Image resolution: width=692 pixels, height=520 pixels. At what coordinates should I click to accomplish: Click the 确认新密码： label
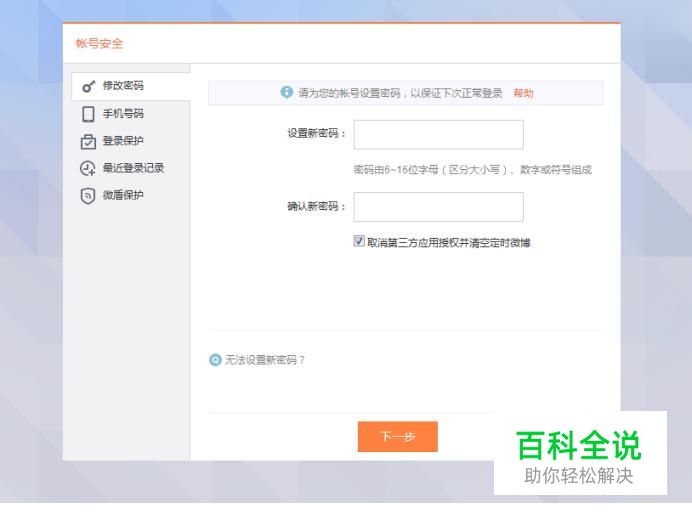[x=316, y=206]
